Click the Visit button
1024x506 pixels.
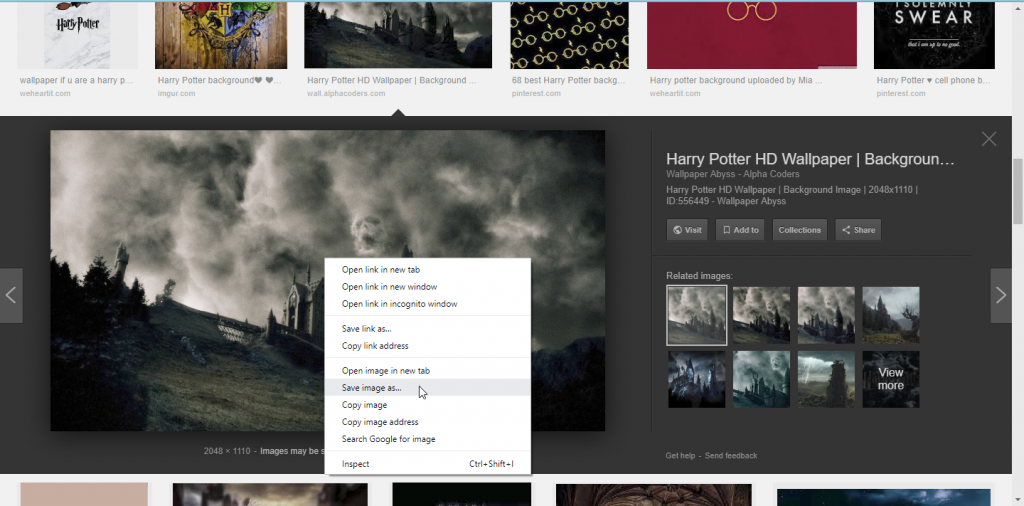click(687, 230)
